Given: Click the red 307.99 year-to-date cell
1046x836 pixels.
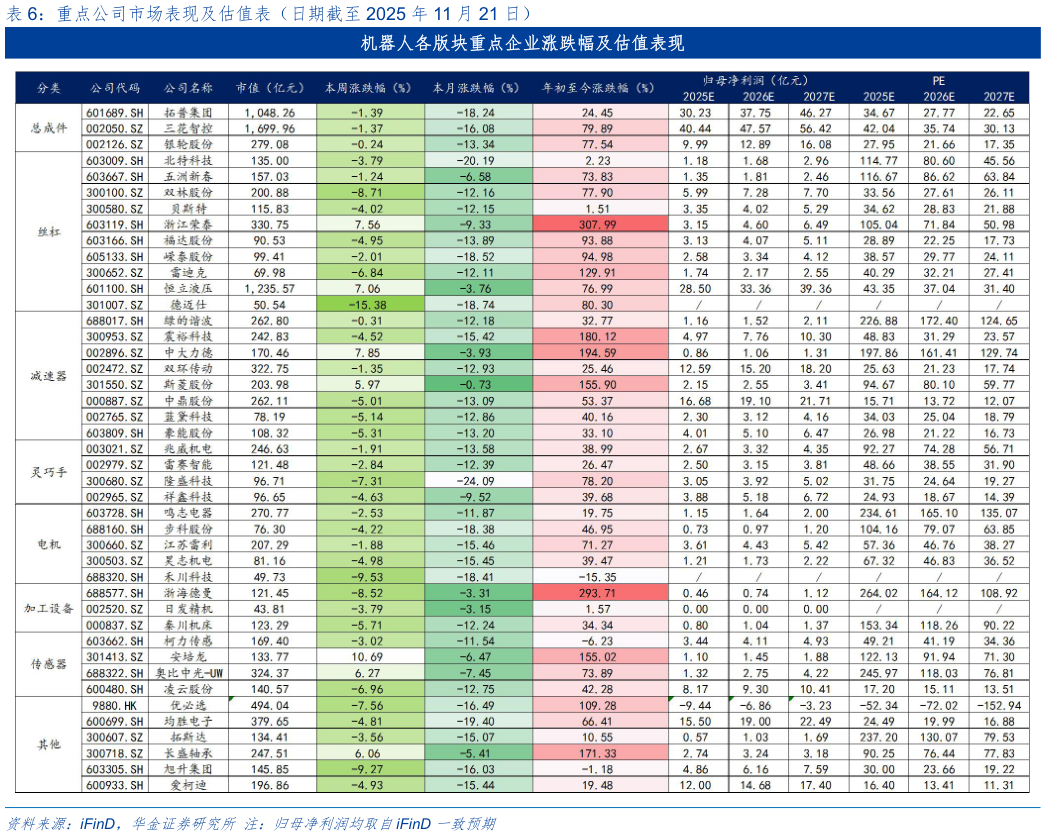Looking at the screenshot, I should 600,225.
